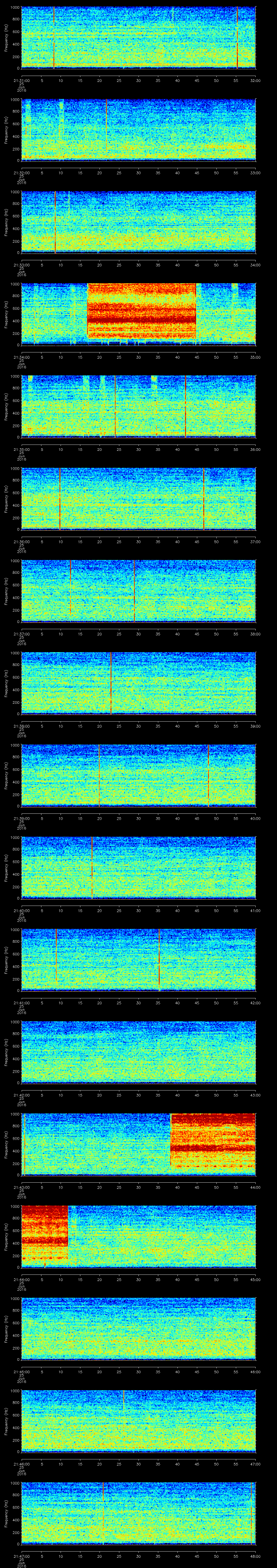
Task: Click the 40:00 label ending the 21:39 row
Action: tap(255, 818)
